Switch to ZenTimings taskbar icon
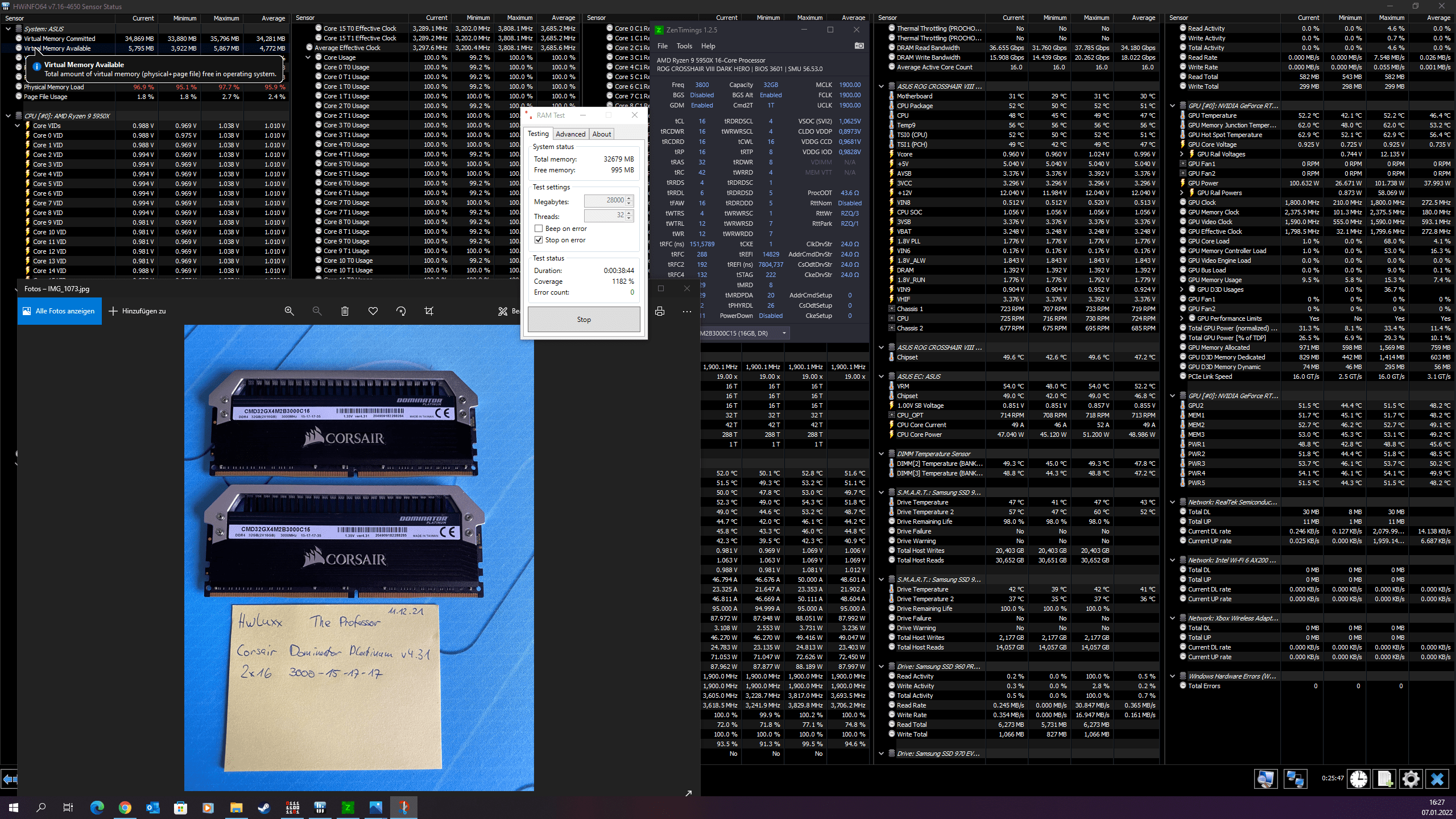 pyautogui.click(x=348, y=807)
